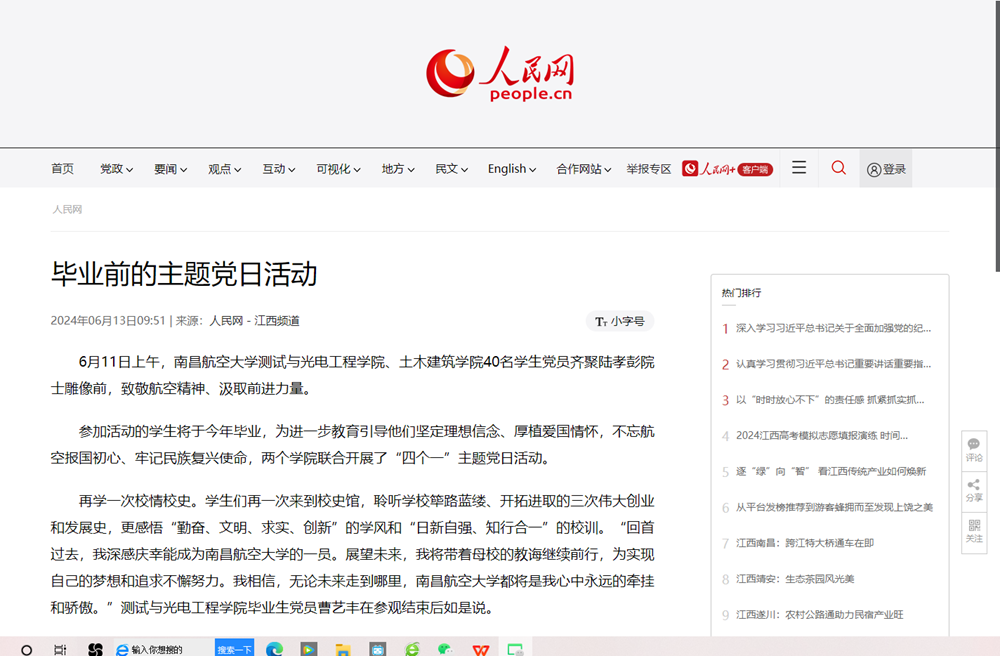Open ranking item 7 江西南昌跨江特大桥

[805, 543]
